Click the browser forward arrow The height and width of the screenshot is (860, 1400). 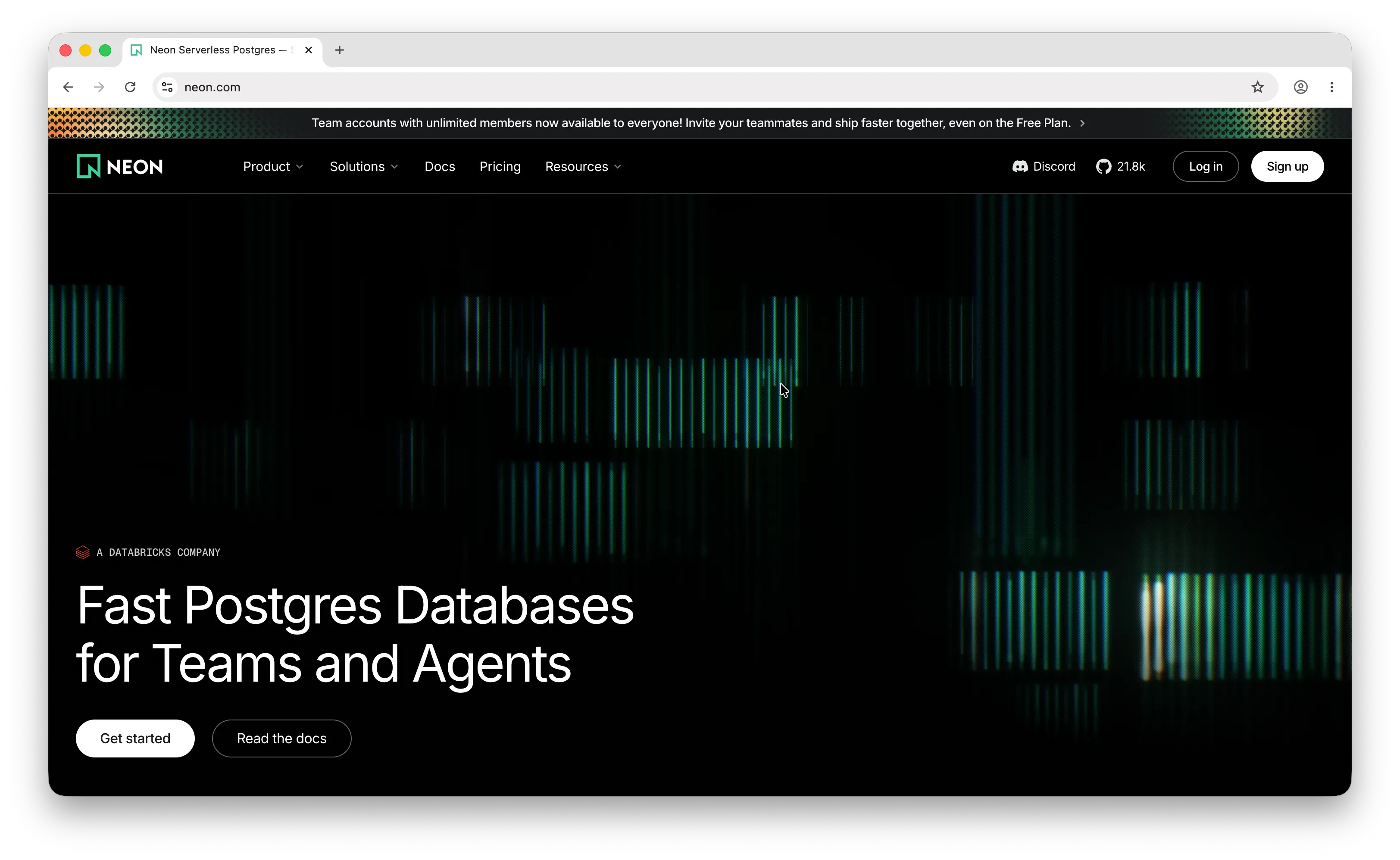tap(99, 87)
